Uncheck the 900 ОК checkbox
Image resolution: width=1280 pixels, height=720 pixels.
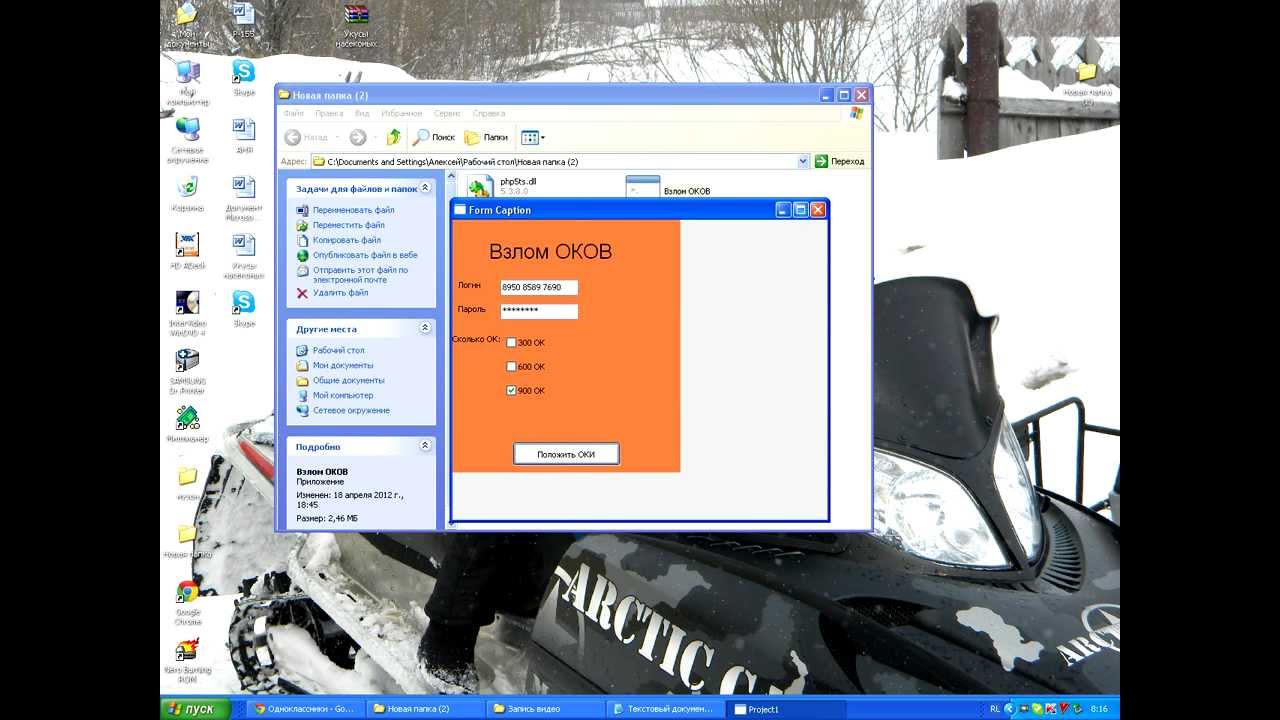(x=511, y=391)
